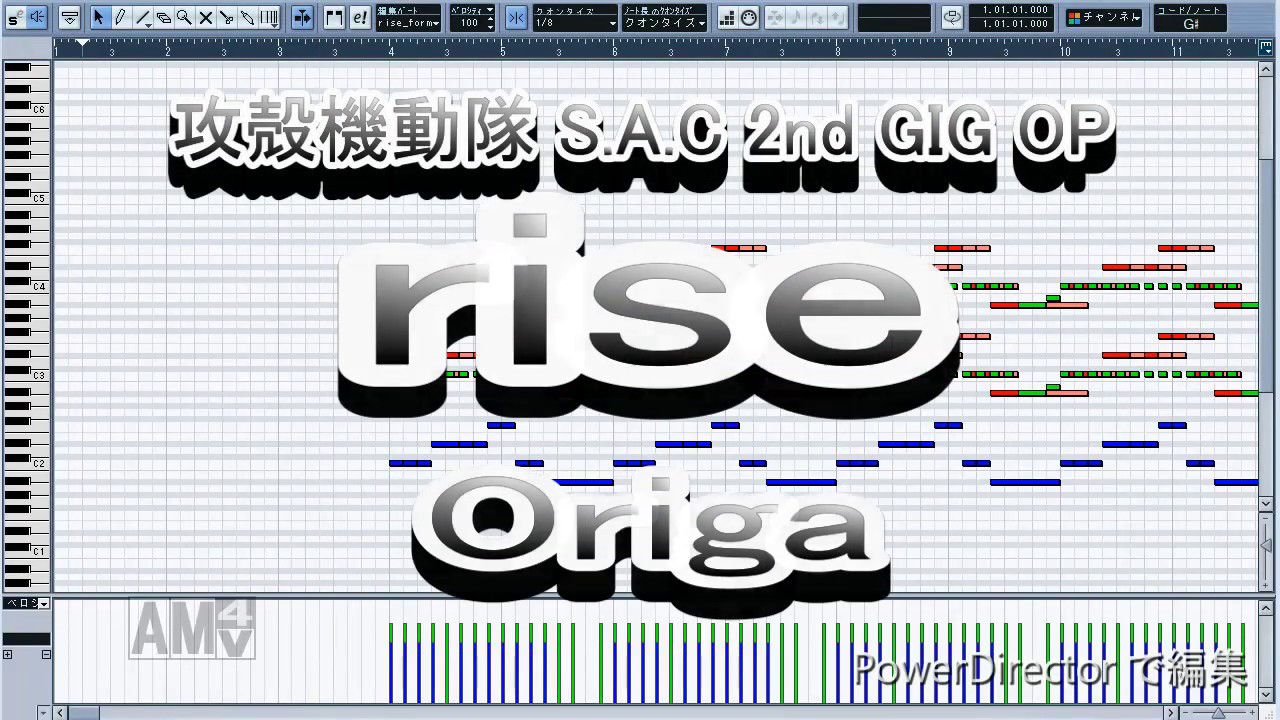
Task: Adjust the vertical zoom slider
Action: click(x=1266, y=546)
